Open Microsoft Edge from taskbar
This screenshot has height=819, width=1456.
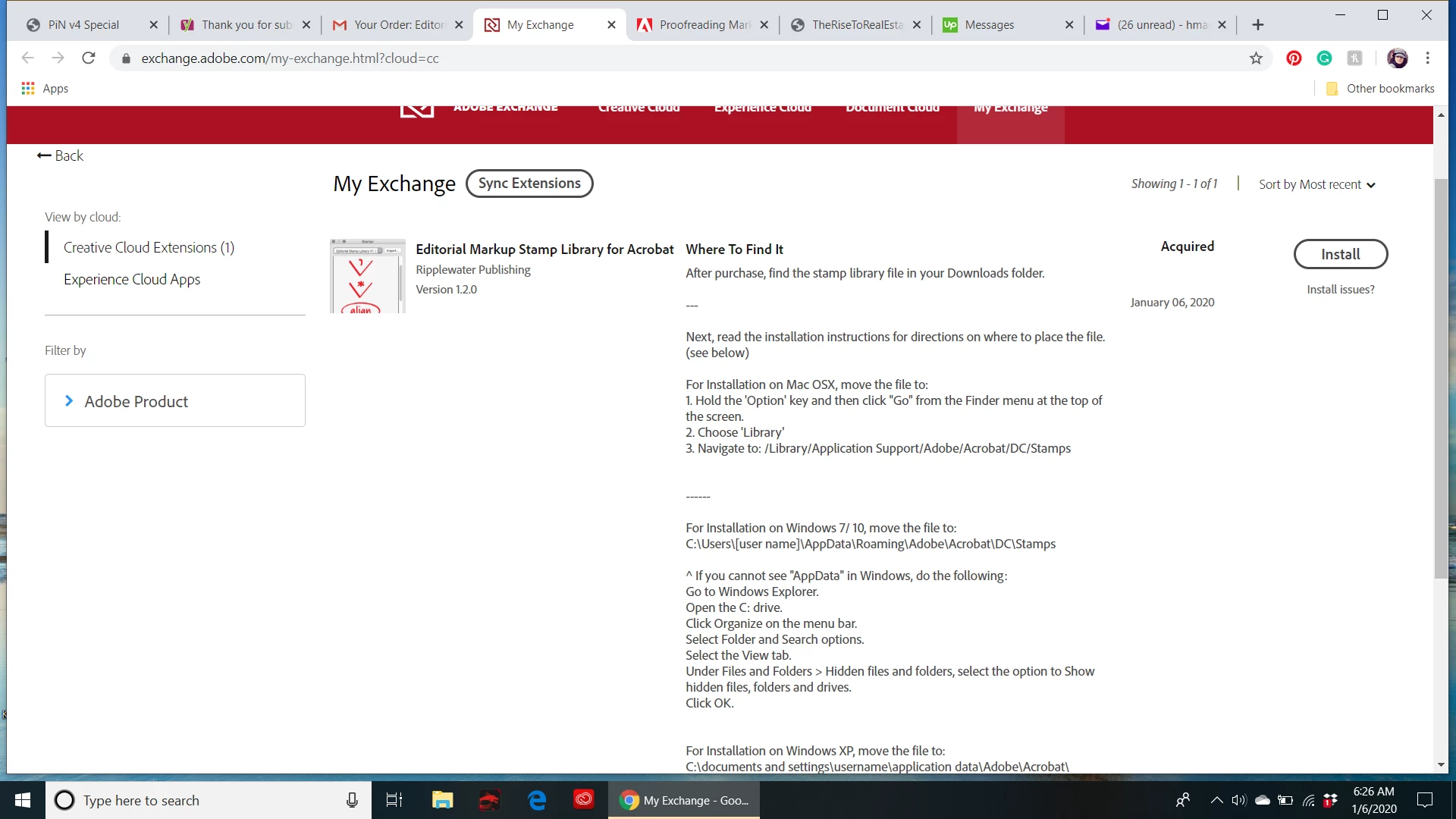(537, 800)
